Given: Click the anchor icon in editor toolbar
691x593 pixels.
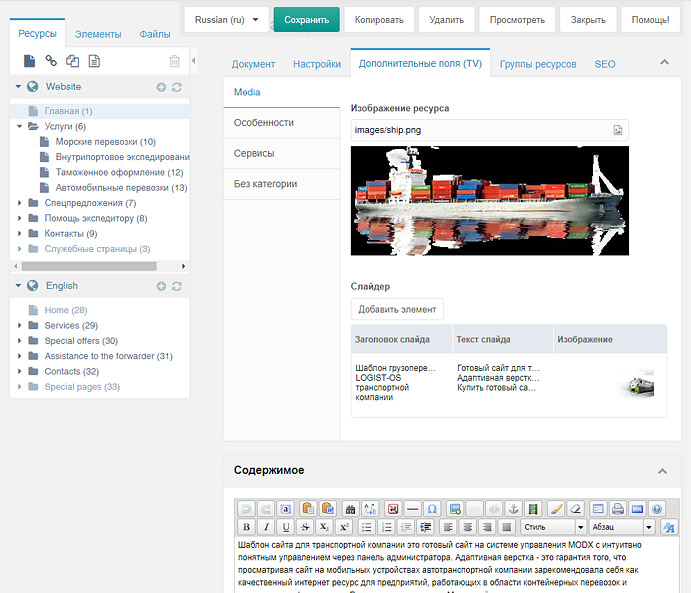Looking at the screenshot, I should point(514,508).
